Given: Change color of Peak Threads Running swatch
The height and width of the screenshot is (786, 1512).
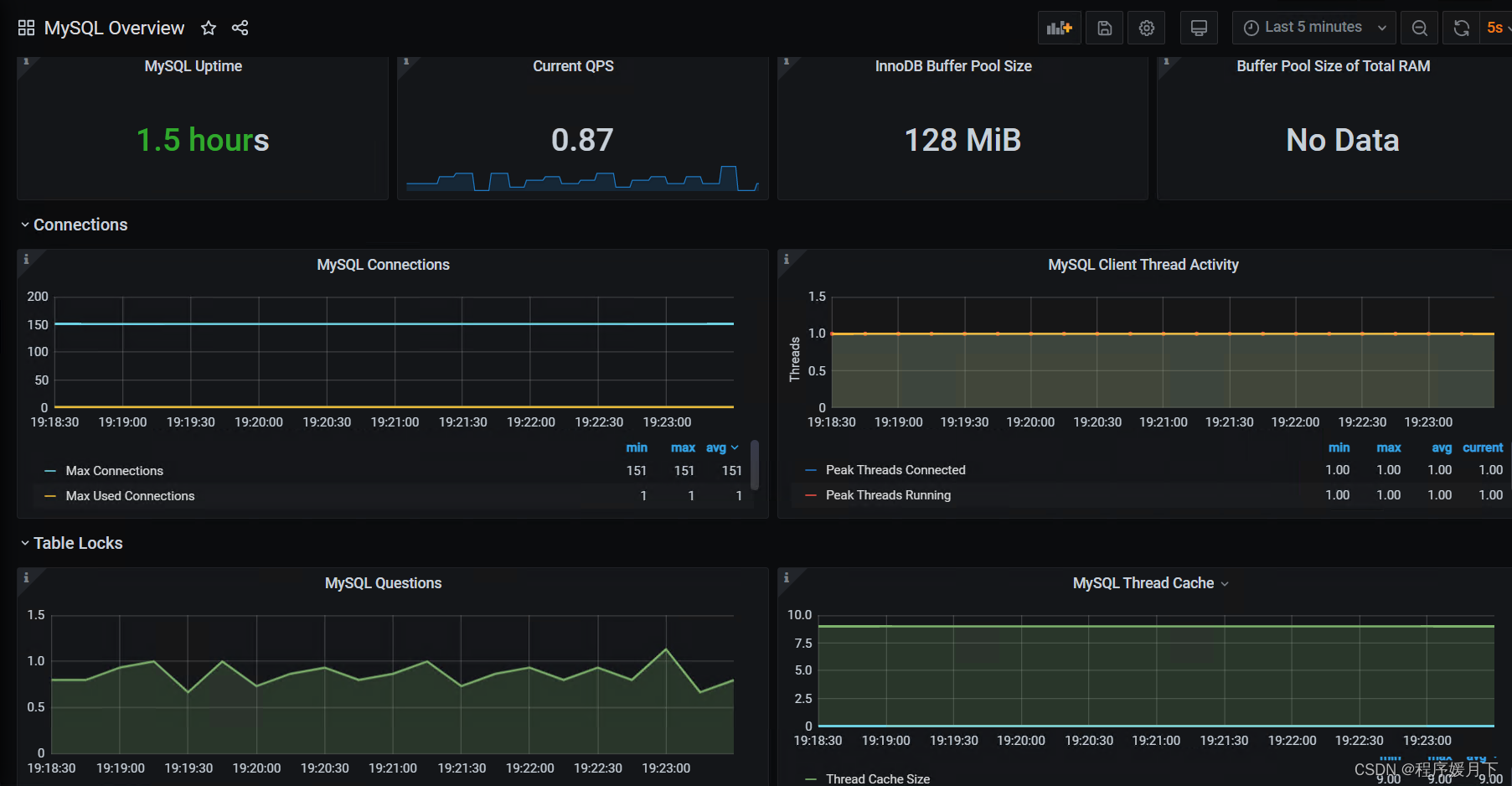Looking at the screenshot, I should pos(810,495).
